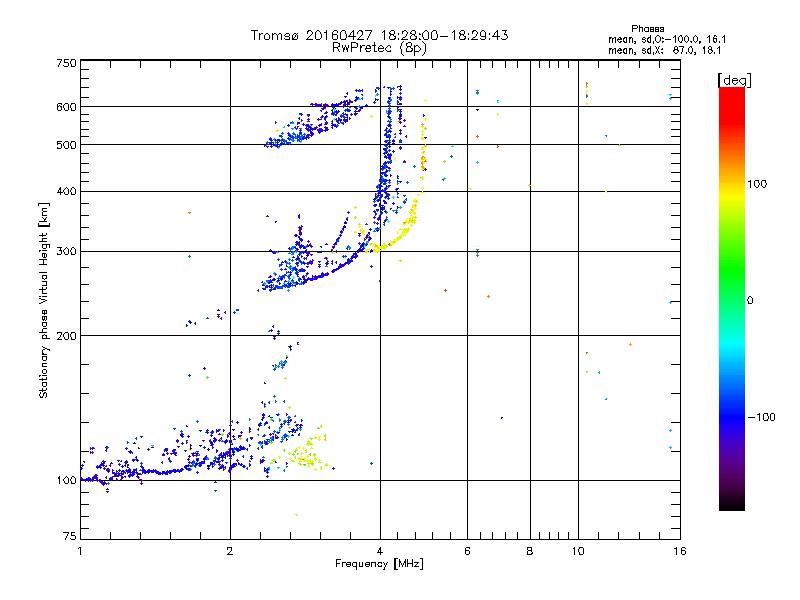Click the 'Phases' heading at top right
Screen dimensions: 800x600
tap(647, 29)
